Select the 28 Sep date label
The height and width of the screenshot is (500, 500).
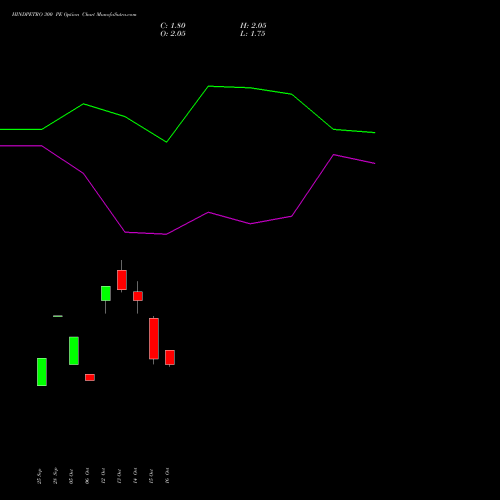pyautogui.click(x=55, y=476)
